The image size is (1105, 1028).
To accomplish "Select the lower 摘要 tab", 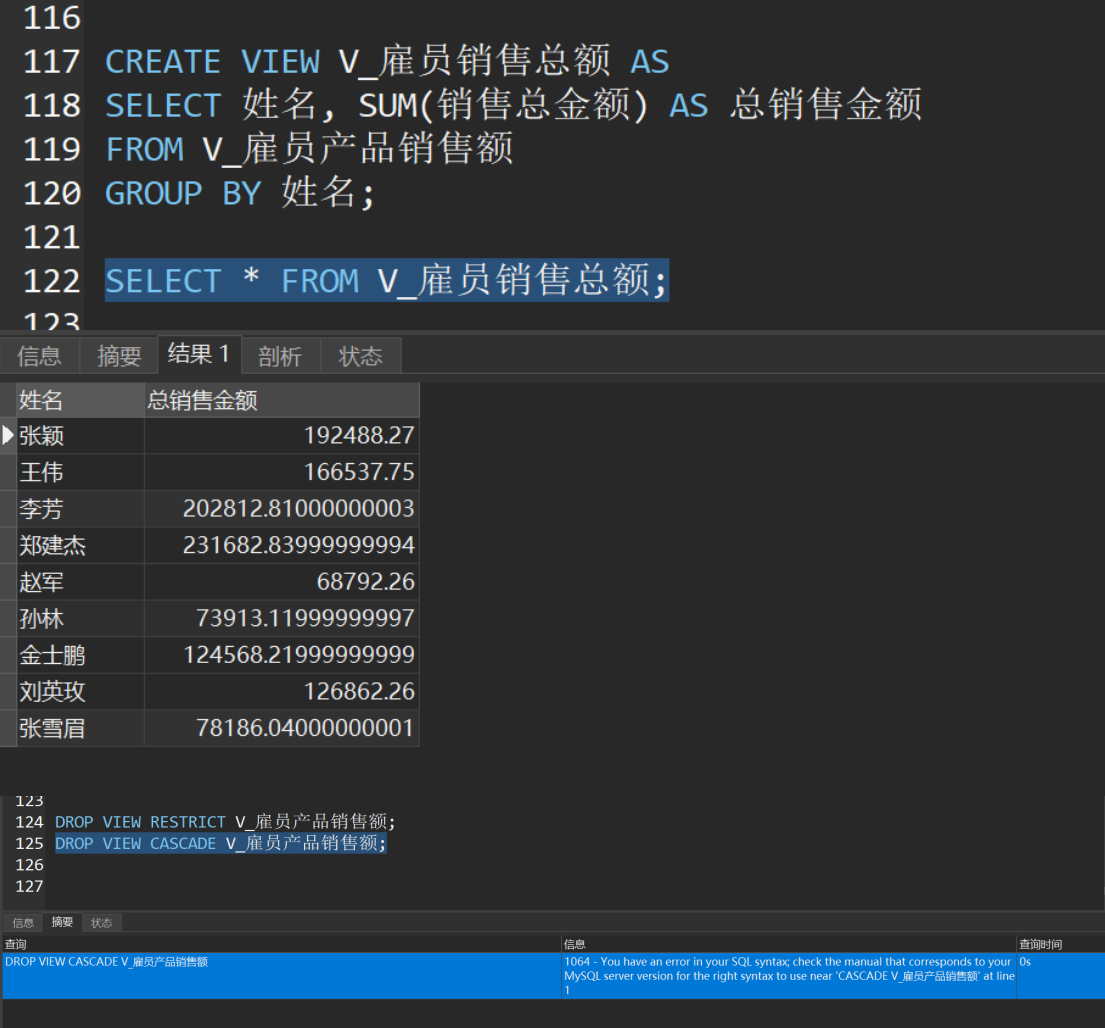I will 62,922.
